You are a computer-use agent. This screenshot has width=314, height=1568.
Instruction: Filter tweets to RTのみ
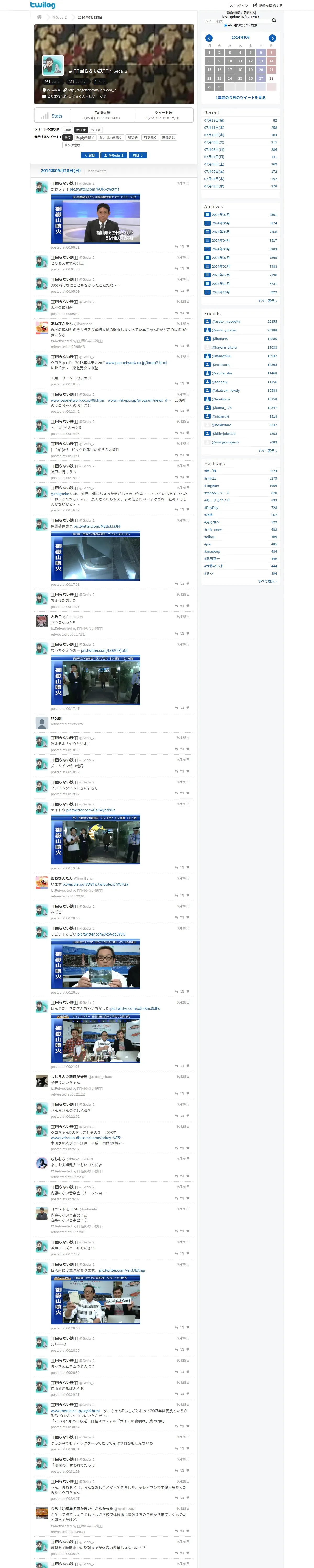point(132,137)
